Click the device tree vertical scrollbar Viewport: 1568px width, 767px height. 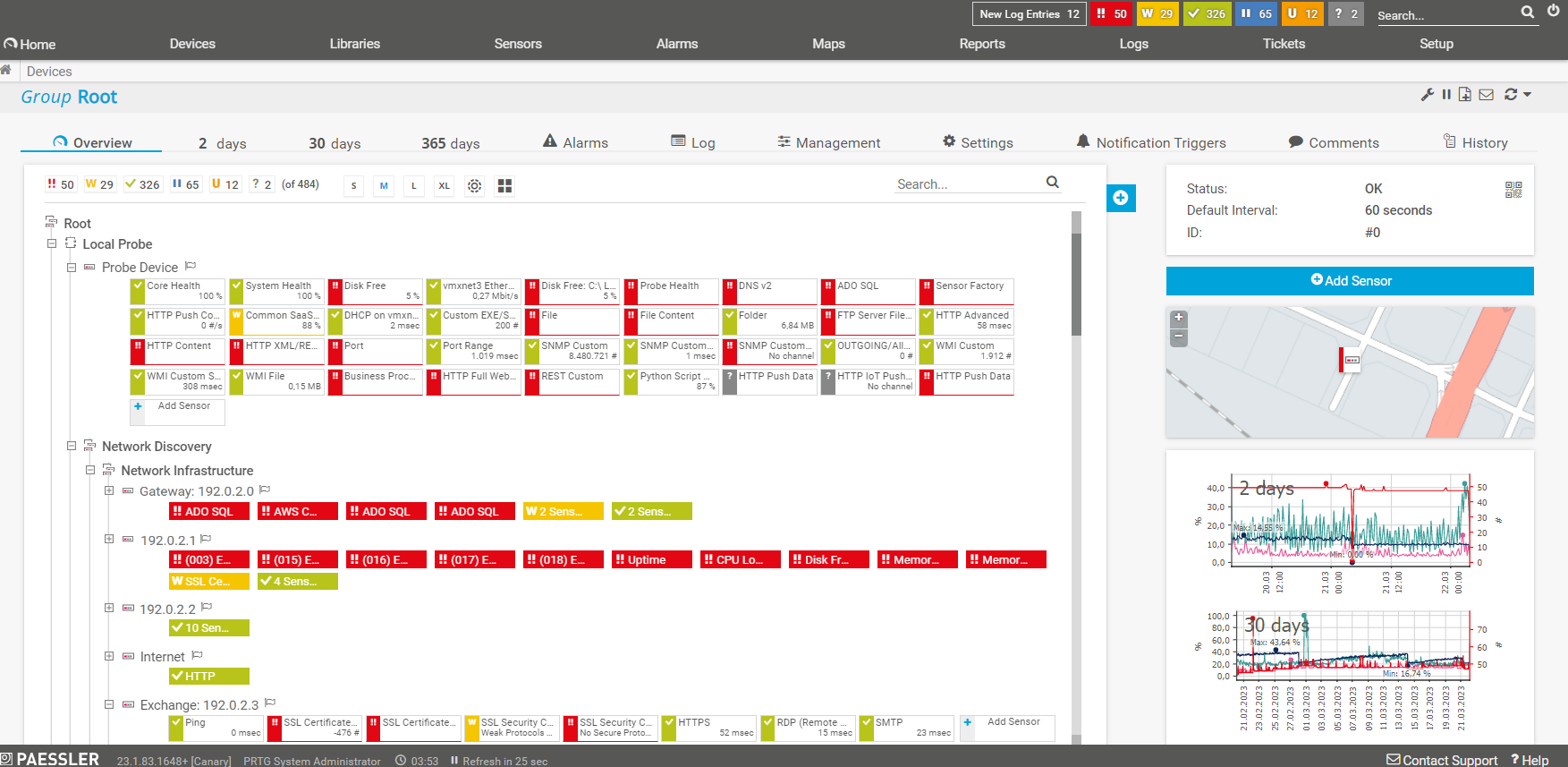point(1076,286)
